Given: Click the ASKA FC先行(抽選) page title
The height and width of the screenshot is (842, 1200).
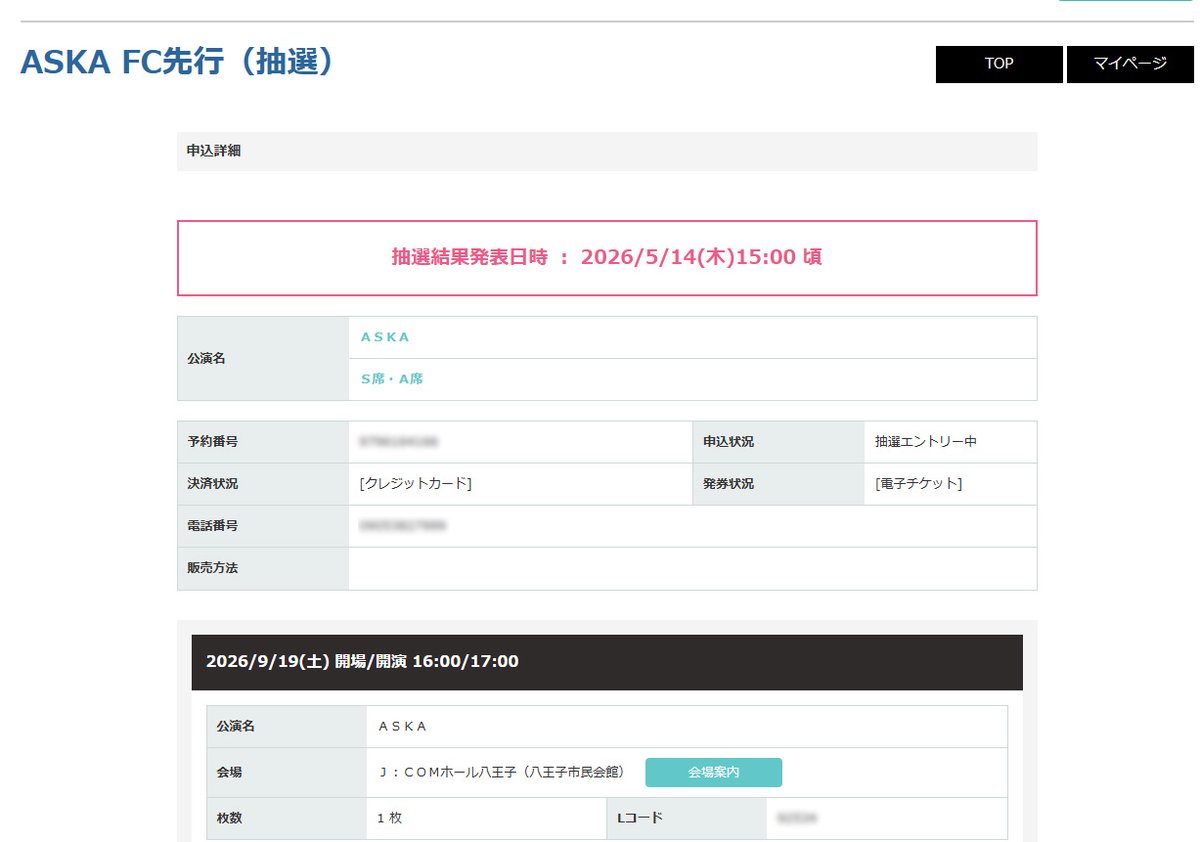Looking at the screenshot, I should tap(177, 62).
